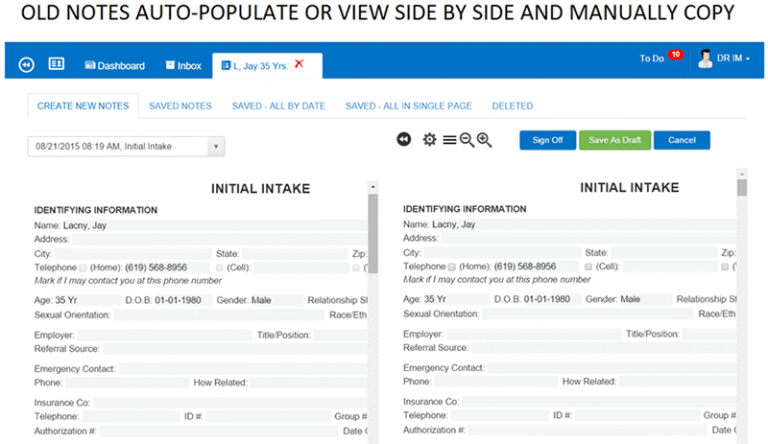This screenshot has height=444, width=768.
Task: Click Emergency Contact field in left form
Action: point(243,369)
